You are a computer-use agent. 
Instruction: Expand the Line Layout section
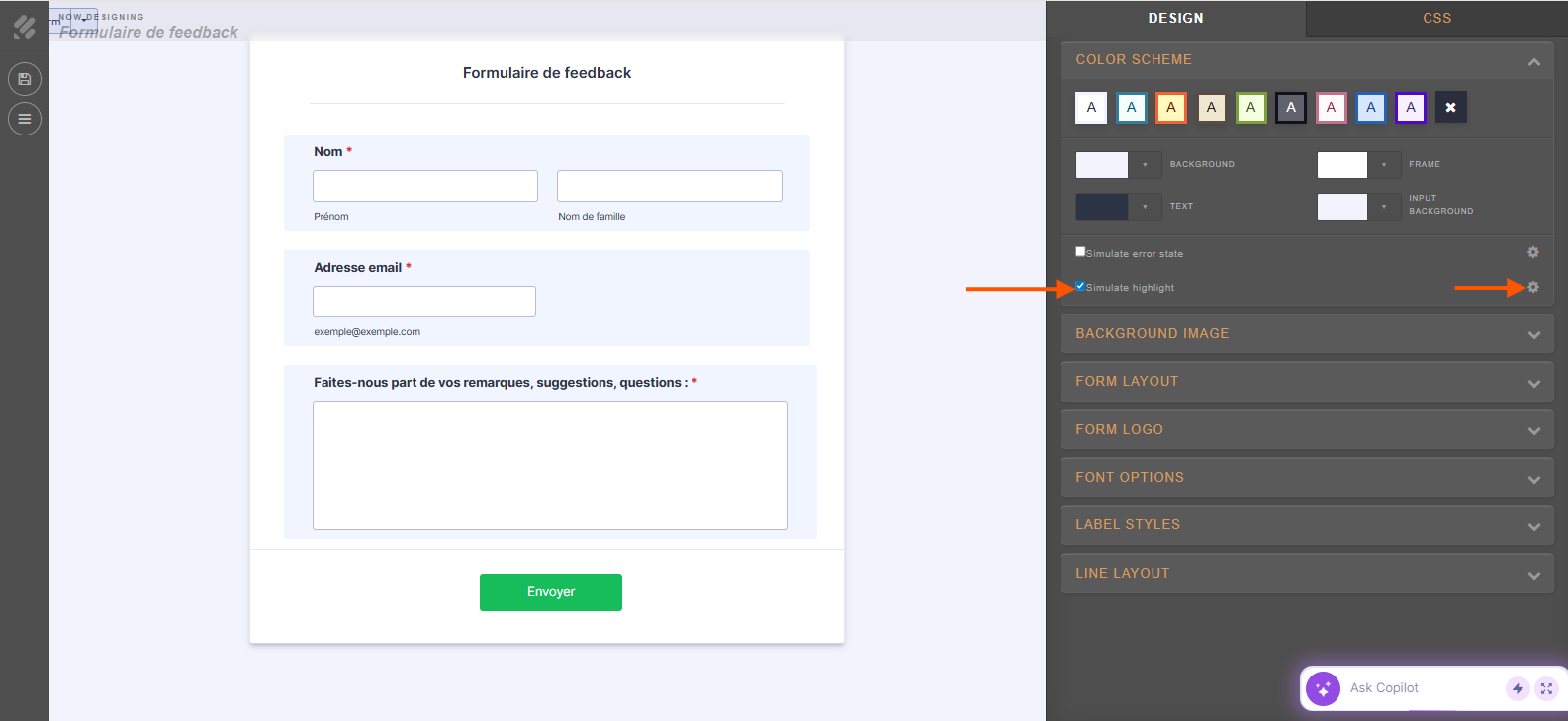pyautogui.click(x=1307, y=574)
